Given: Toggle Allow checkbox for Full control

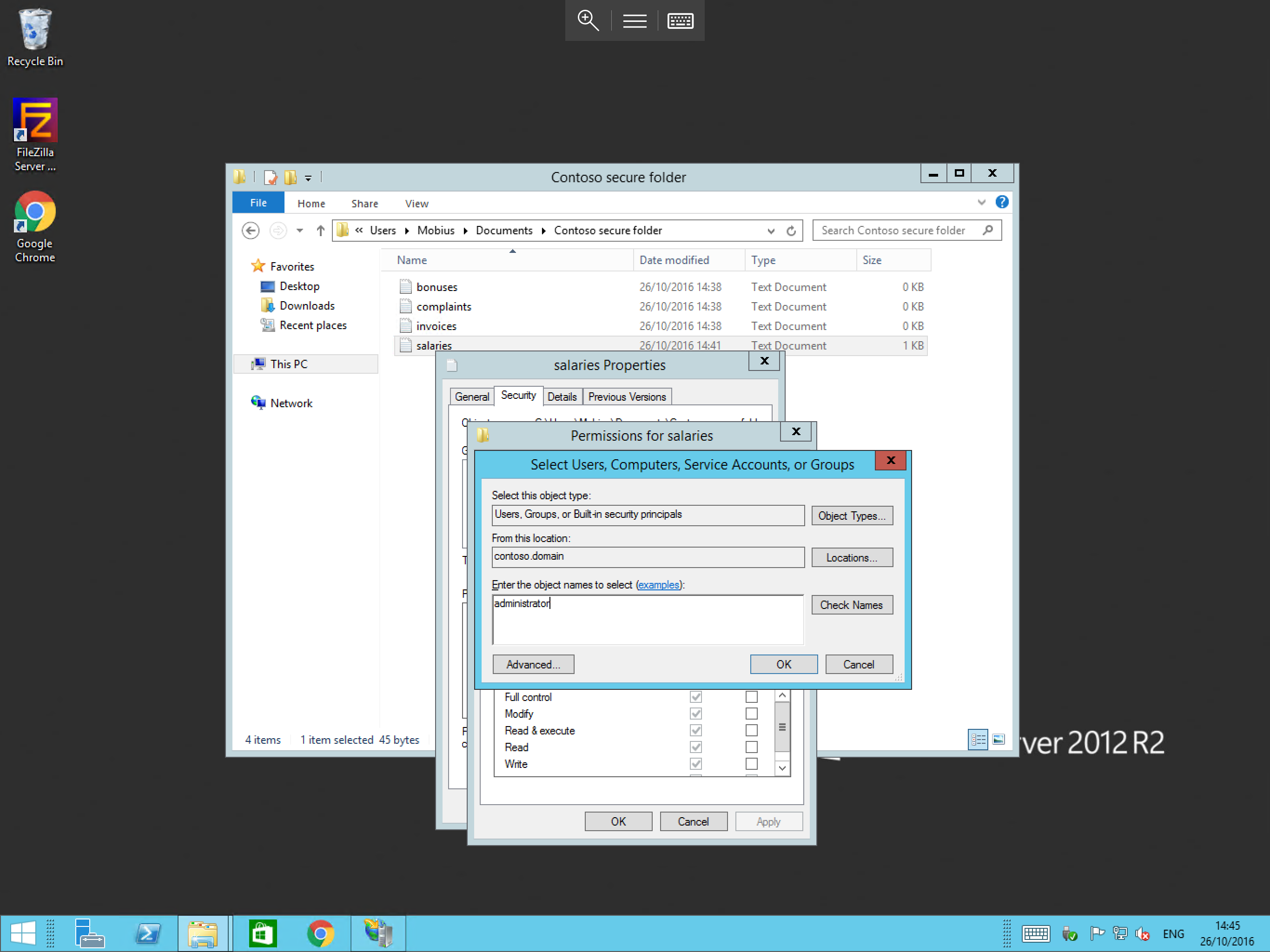Looking at the screenshot, I should 695,696.
